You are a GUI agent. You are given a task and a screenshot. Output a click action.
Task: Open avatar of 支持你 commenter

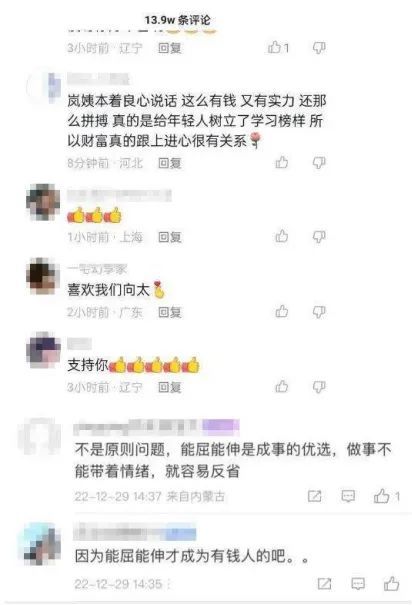pos(43,350)
